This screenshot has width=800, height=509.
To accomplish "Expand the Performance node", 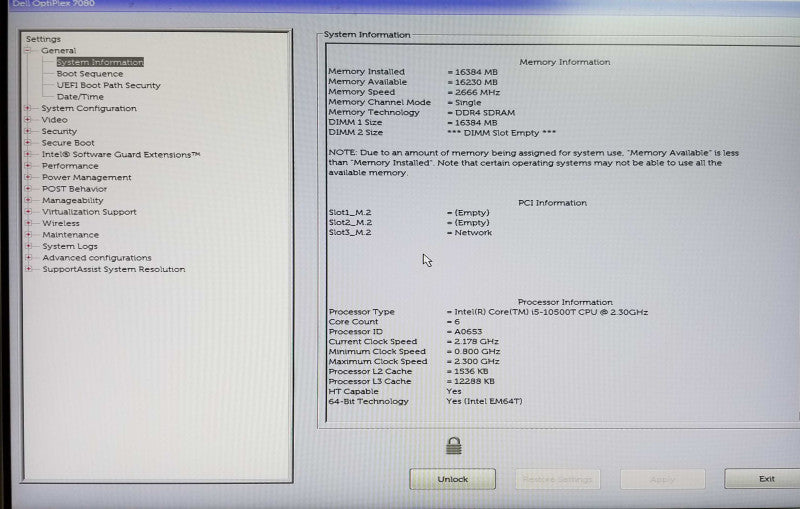I will point(28,166).
